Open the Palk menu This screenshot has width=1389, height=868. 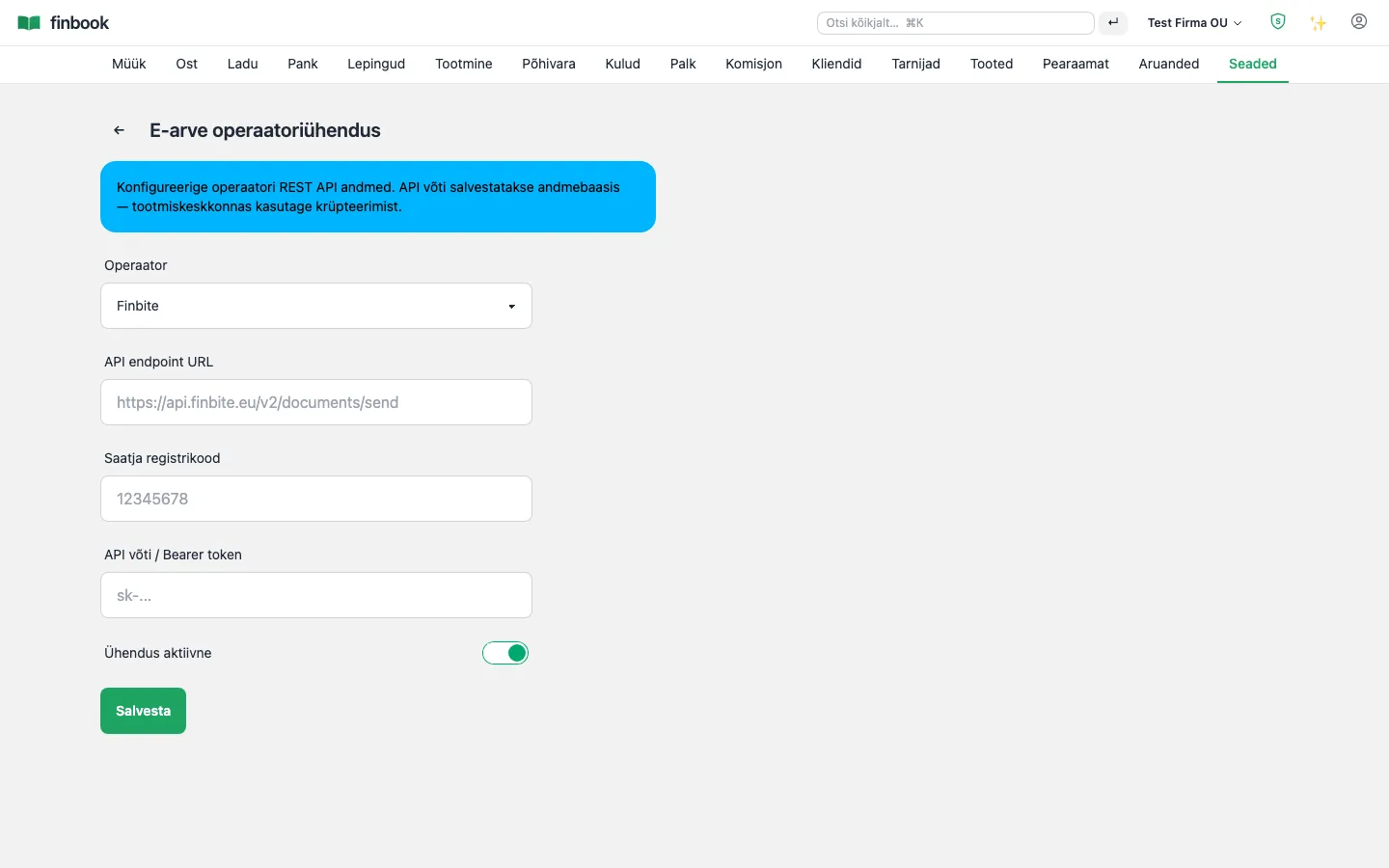(683, 64)
